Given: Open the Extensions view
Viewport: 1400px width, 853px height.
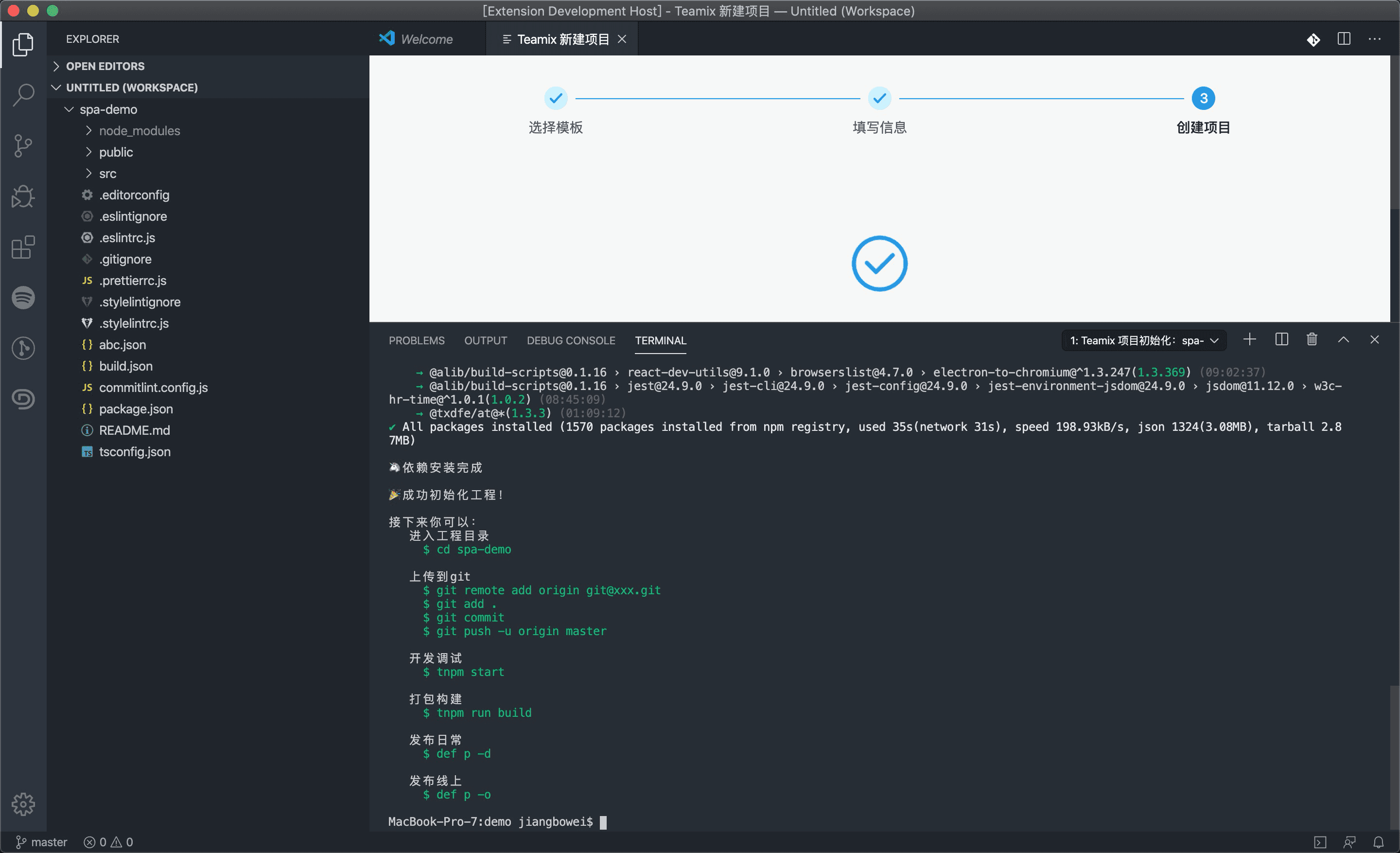Looking at the screenshot, I should click(x=23, y=247).
